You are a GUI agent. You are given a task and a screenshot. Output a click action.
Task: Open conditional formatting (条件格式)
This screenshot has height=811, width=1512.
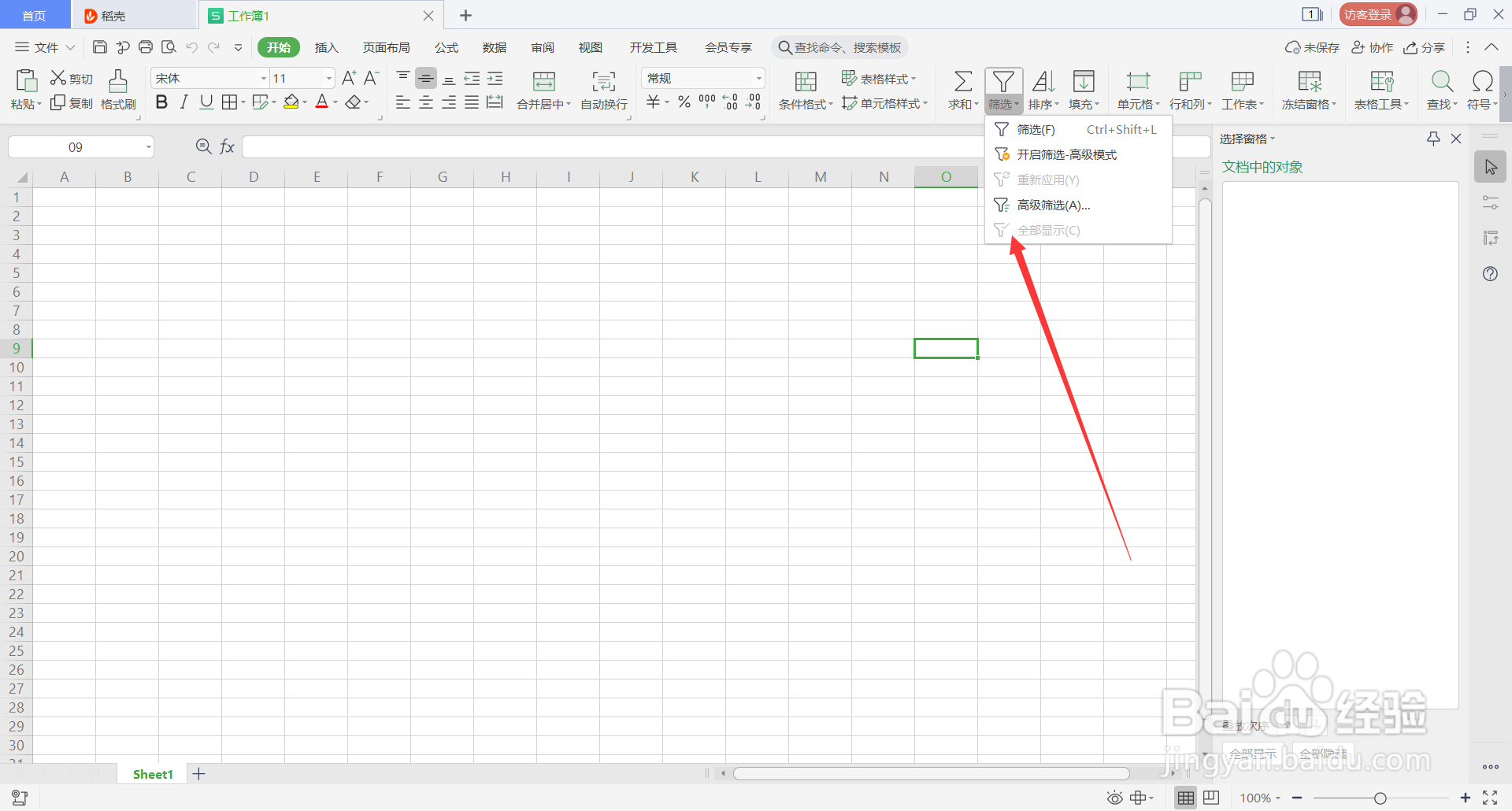pyautogui.click(x=805, y=89)
